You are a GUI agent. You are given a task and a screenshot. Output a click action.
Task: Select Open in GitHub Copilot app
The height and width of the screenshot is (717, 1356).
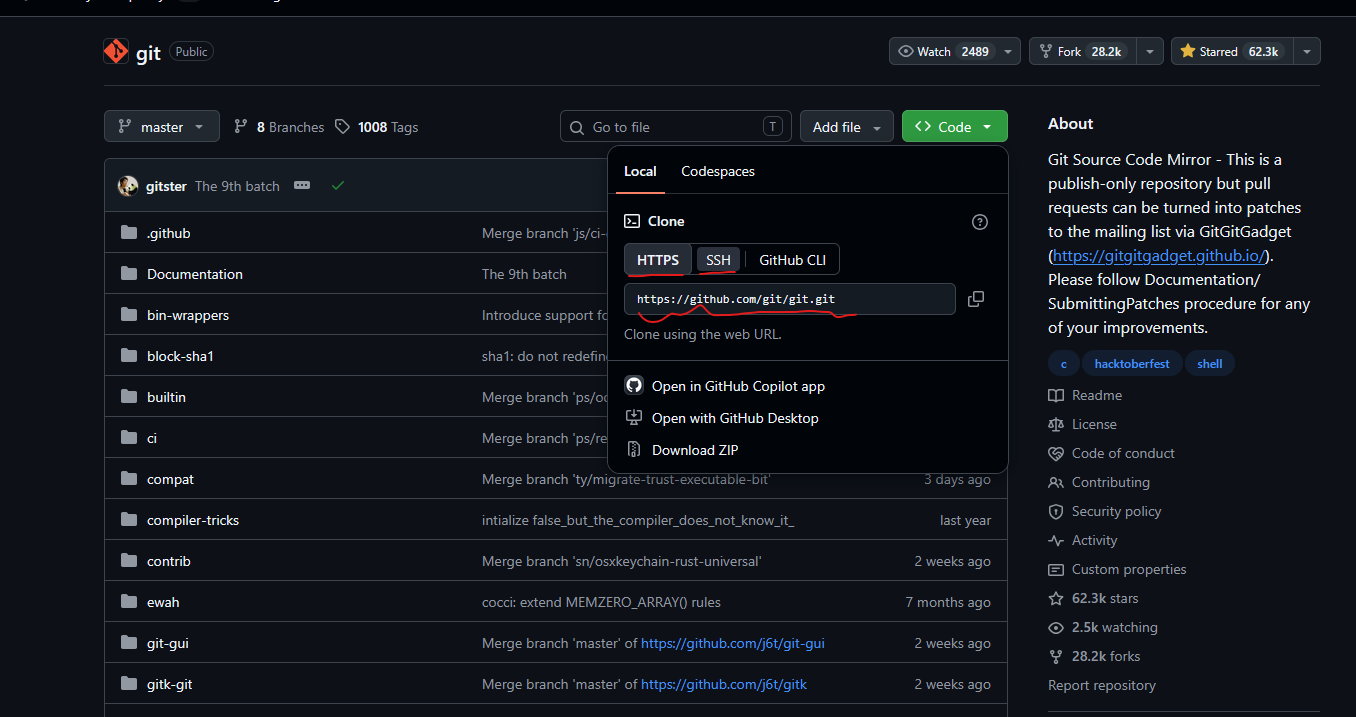[x=738, y=386]
